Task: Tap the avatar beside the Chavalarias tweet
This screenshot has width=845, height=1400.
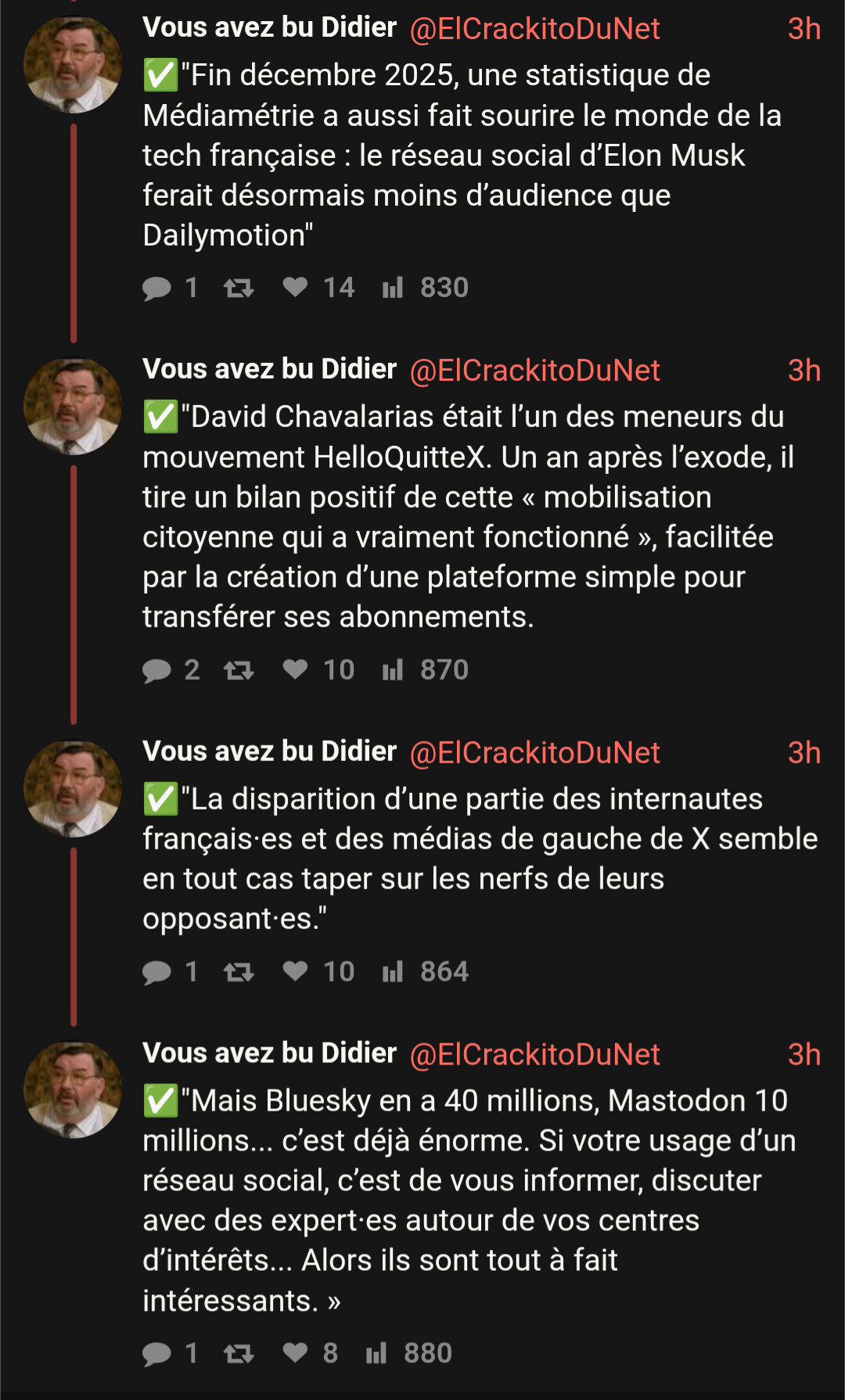Action: [73, 407]
